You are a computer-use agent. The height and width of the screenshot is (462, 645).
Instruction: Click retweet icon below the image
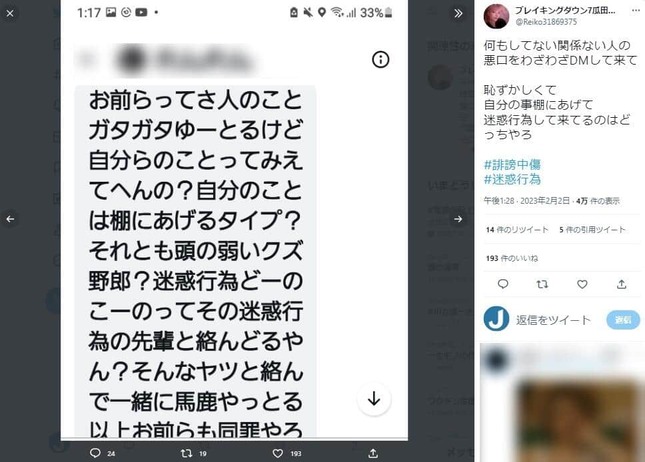click(x=187, y=453)
